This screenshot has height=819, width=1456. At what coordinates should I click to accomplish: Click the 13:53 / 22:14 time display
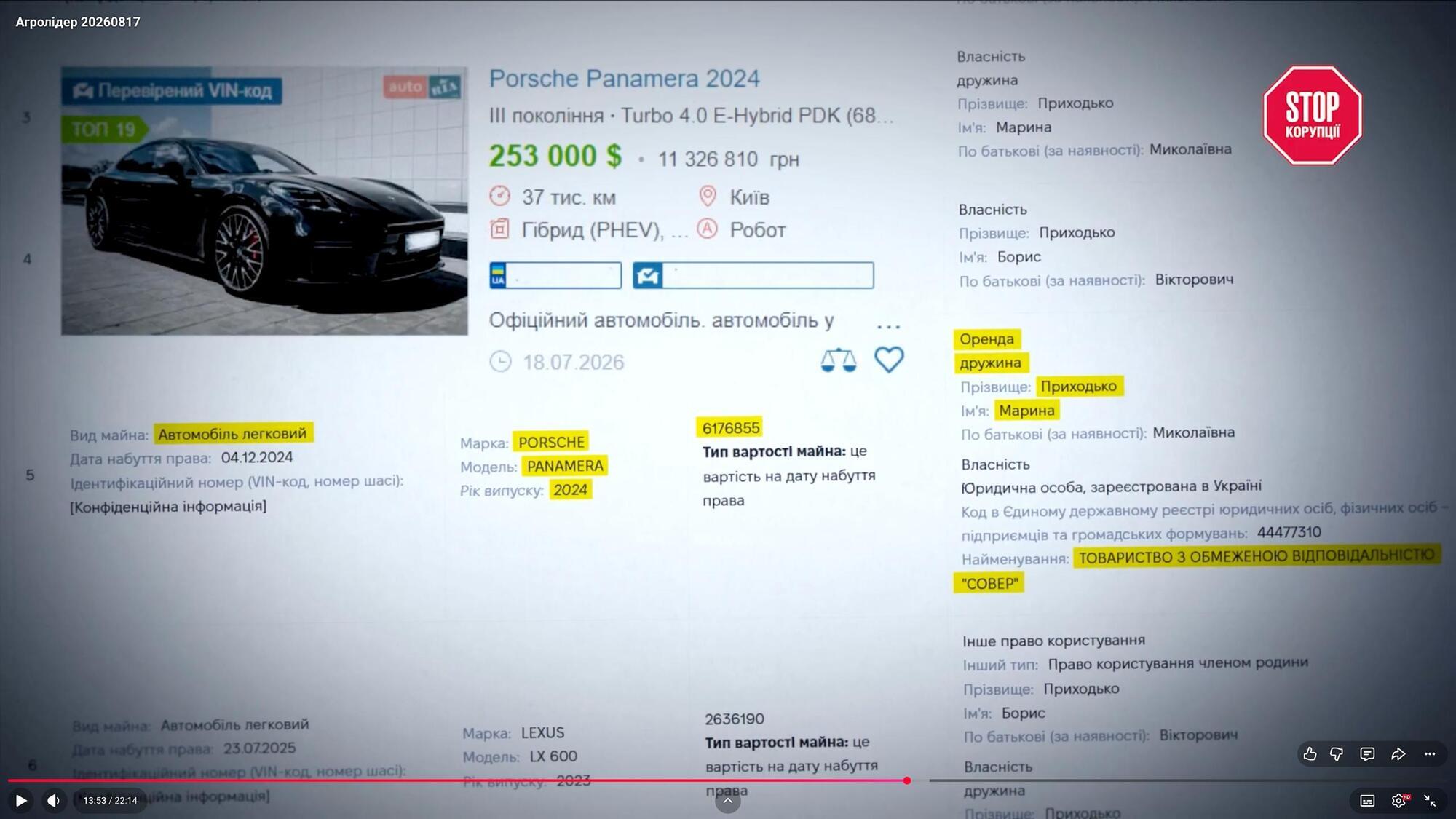pyautogui.click(x=110, y=800)
